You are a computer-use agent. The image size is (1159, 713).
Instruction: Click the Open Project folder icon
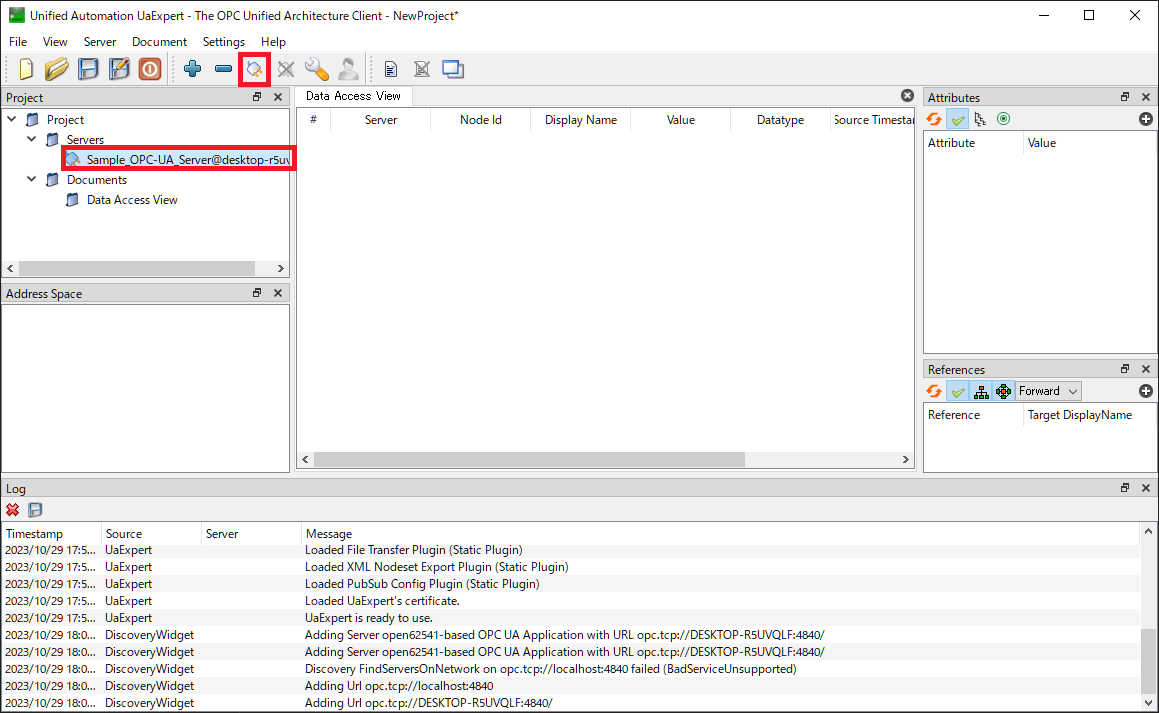pyautogui.click(x=57, y=69)
